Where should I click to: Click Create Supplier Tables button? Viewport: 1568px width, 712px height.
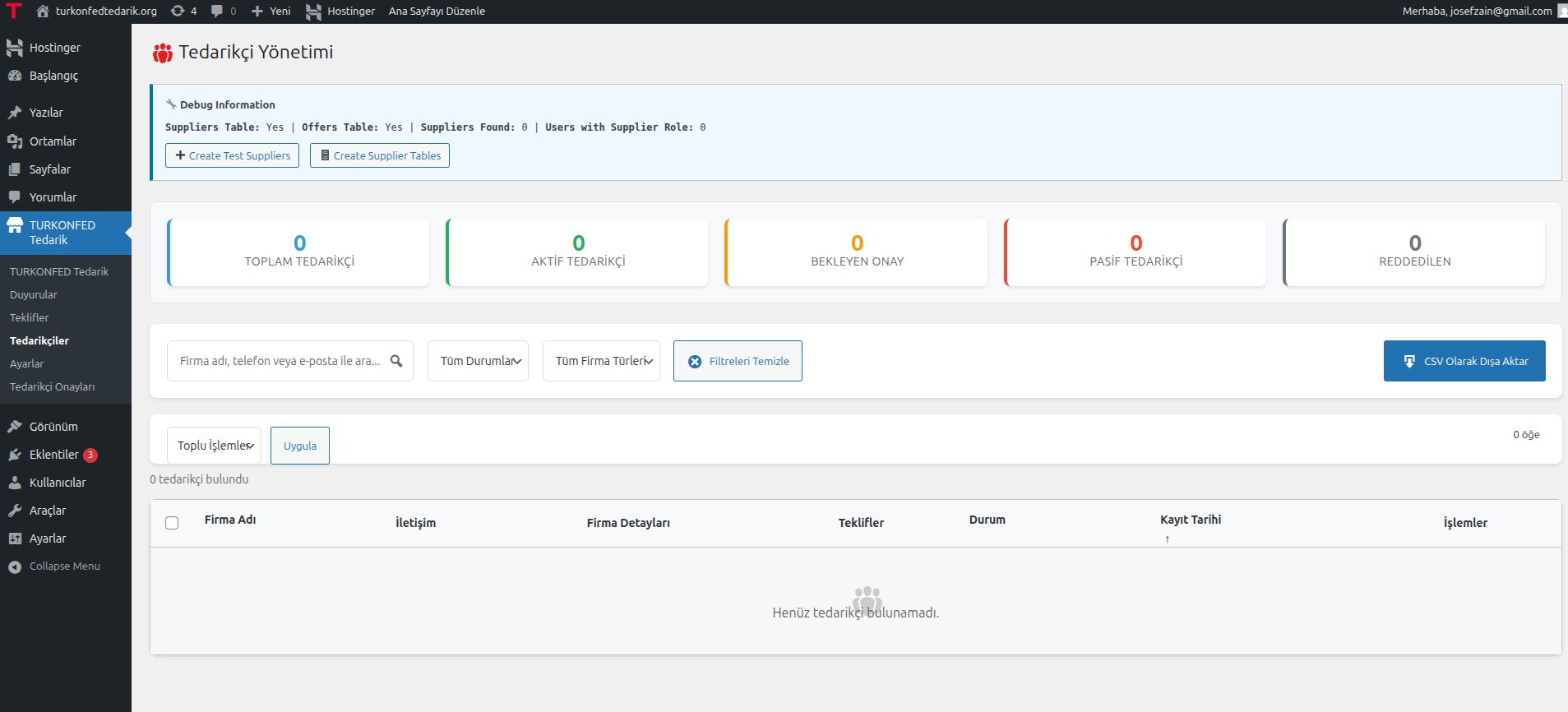click(380, 155)
